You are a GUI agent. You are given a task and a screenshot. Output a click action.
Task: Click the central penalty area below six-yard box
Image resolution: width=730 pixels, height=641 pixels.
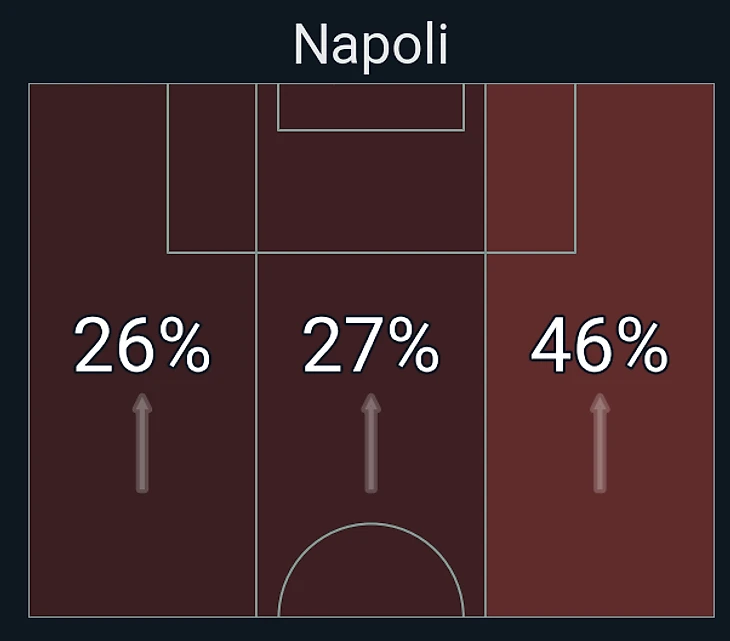coord(371,190)
